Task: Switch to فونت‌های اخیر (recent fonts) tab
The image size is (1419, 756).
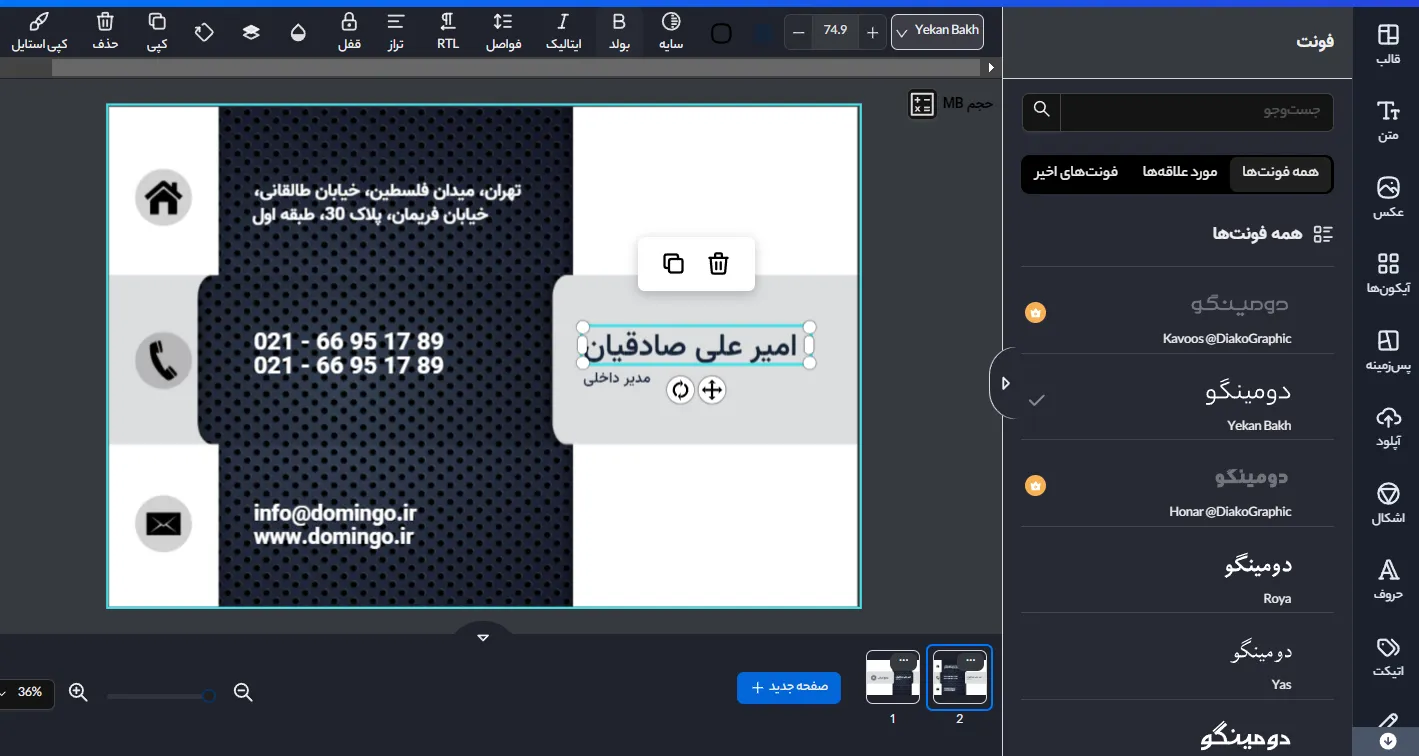Action: tap(1076, 173)
